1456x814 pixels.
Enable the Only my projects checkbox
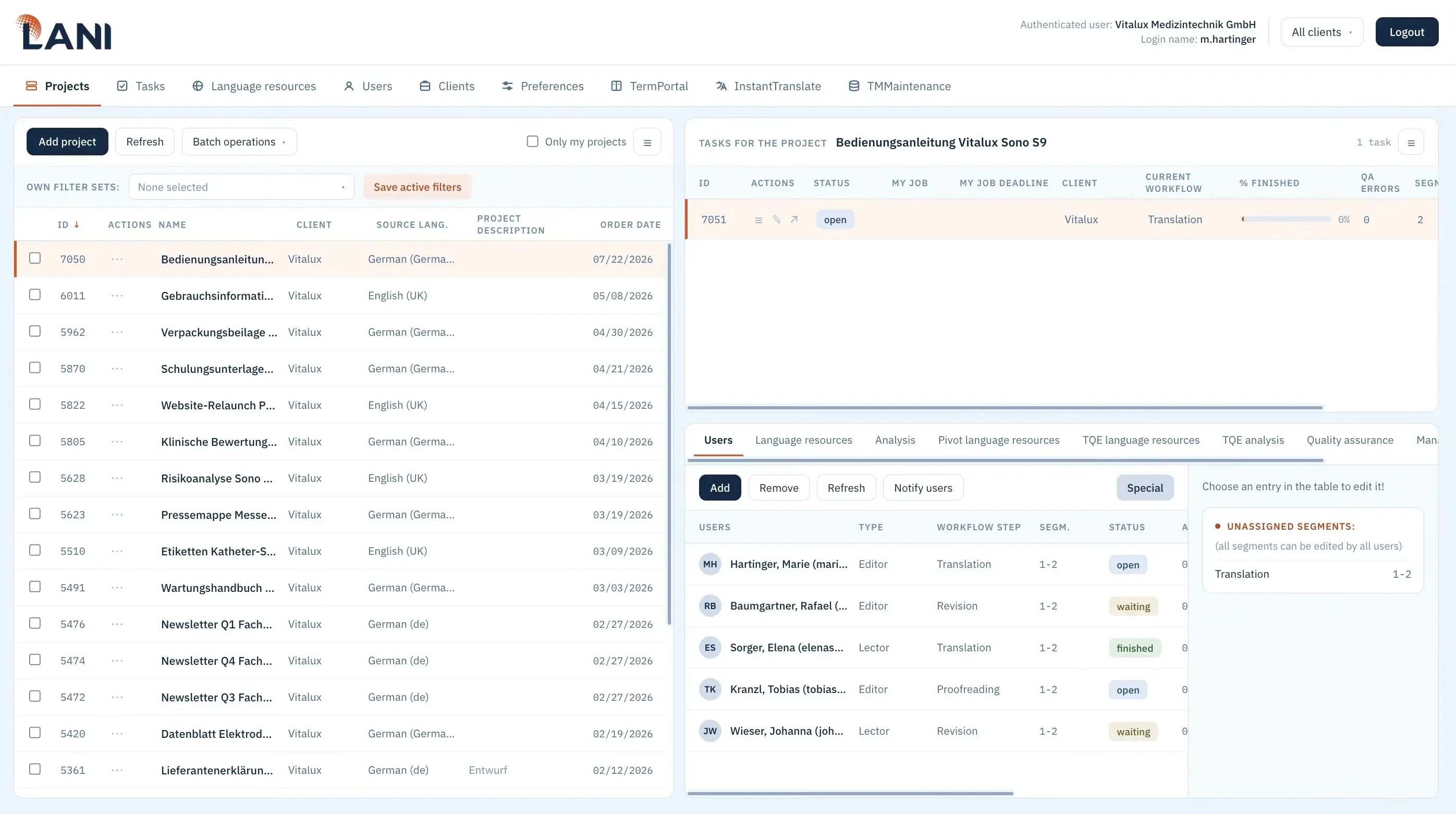point(532,141)
